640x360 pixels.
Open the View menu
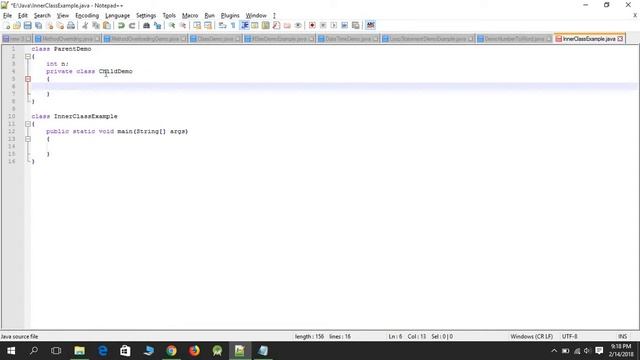(x=62, y=16)
